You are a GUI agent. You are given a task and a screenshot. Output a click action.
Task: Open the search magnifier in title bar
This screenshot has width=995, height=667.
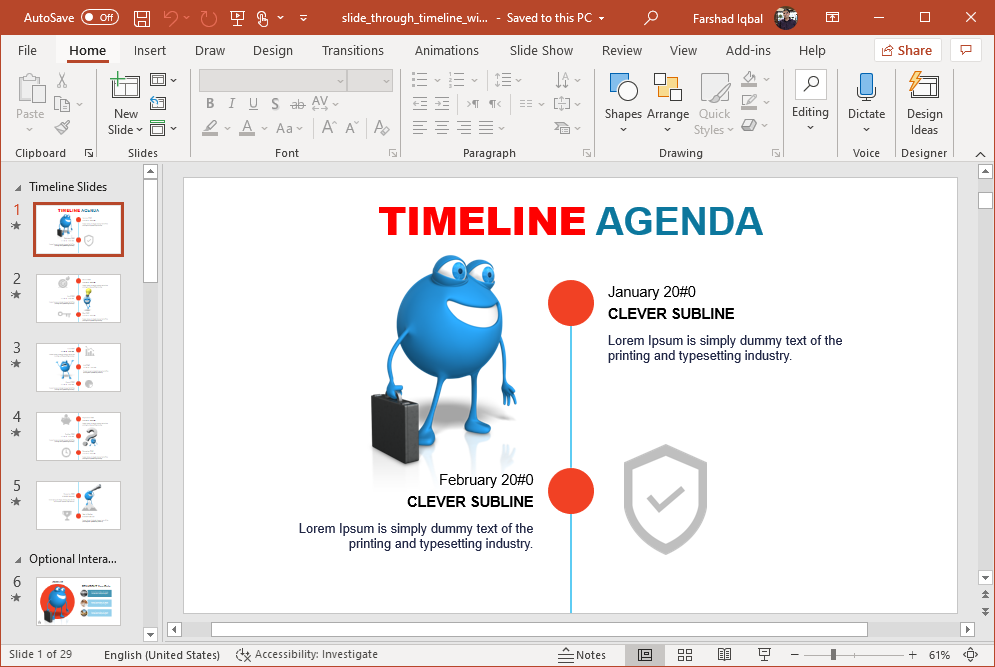click(651, 18)
